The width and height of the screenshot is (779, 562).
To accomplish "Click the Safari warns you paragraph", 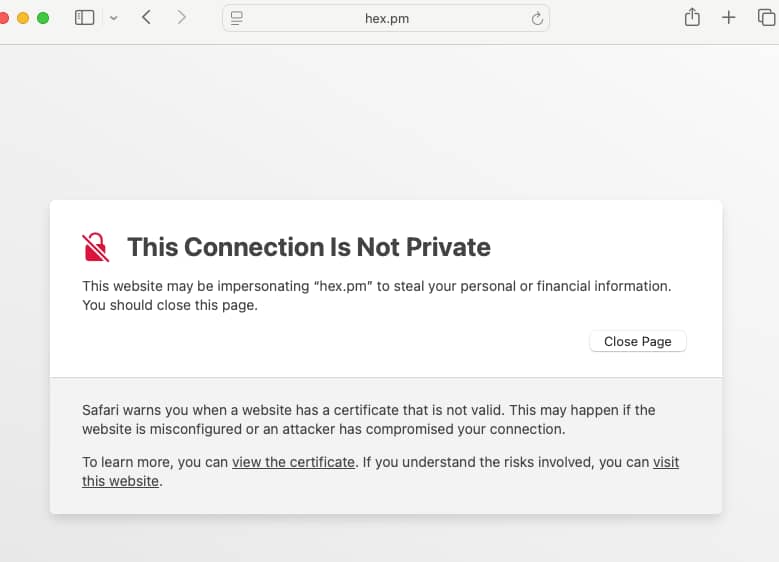I will (369, 420).
